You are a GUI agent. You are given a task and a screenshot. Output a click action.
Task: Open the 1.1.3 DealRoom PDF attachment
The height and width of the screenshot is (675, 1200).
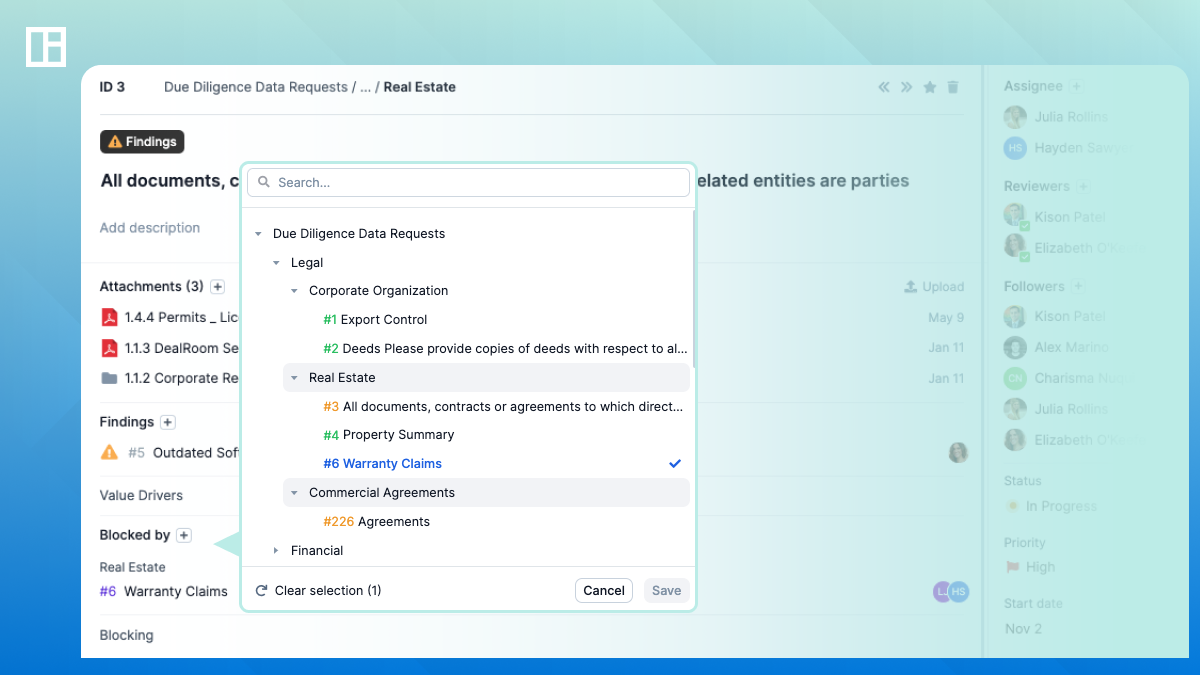[170, 348]
